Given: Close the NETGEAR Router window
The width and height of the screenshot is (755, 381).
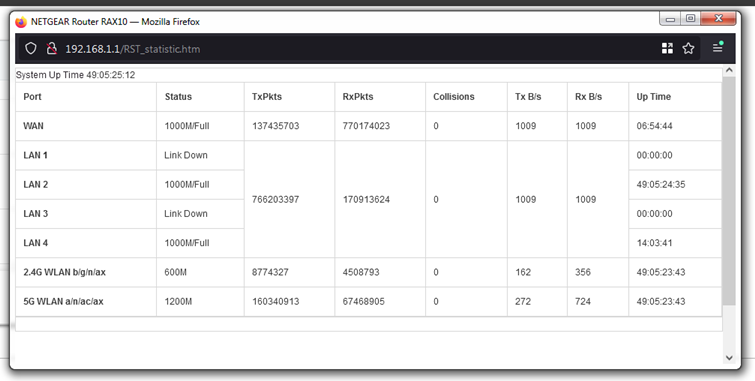Looking at the screenshot, I should point(718,19).
